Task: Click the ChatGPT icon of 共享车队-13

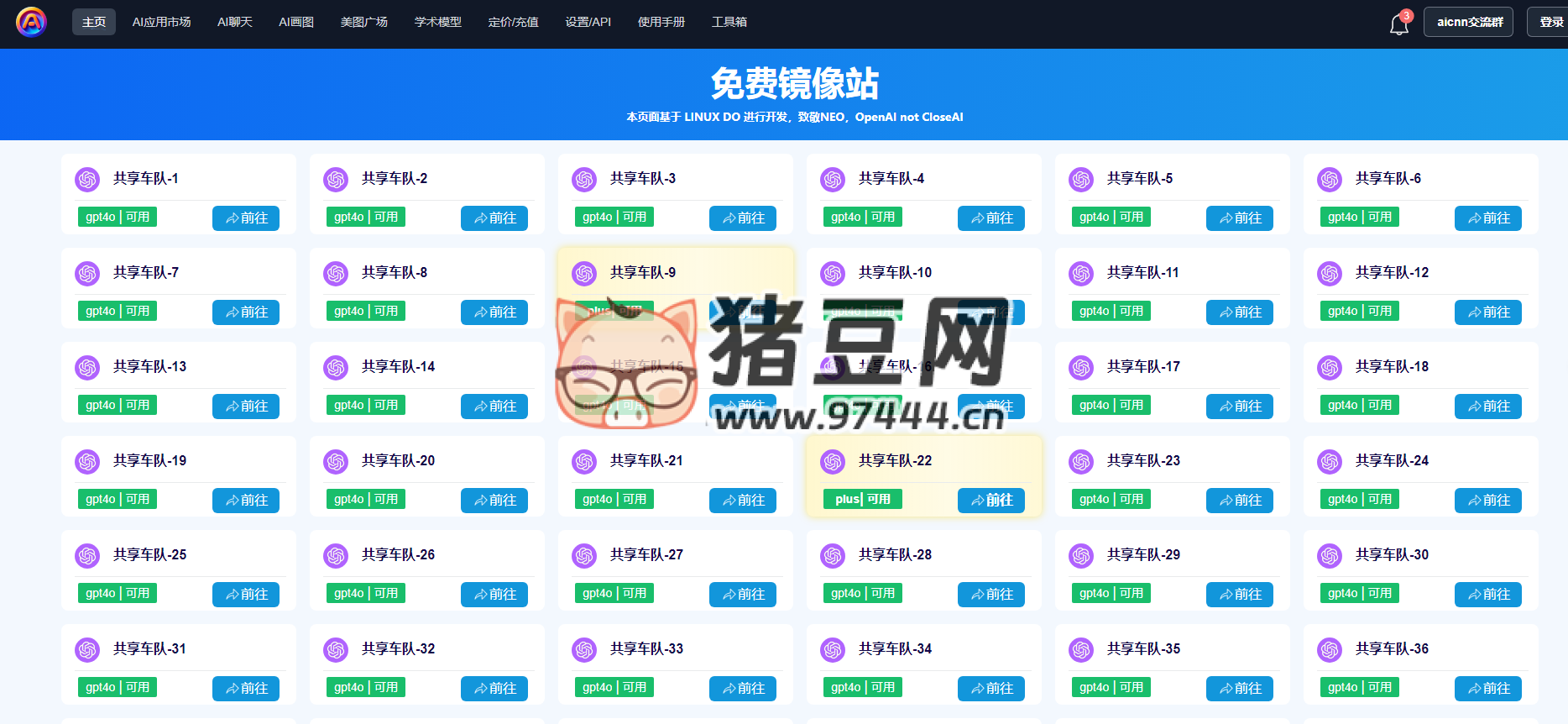Action: (87, 367)
